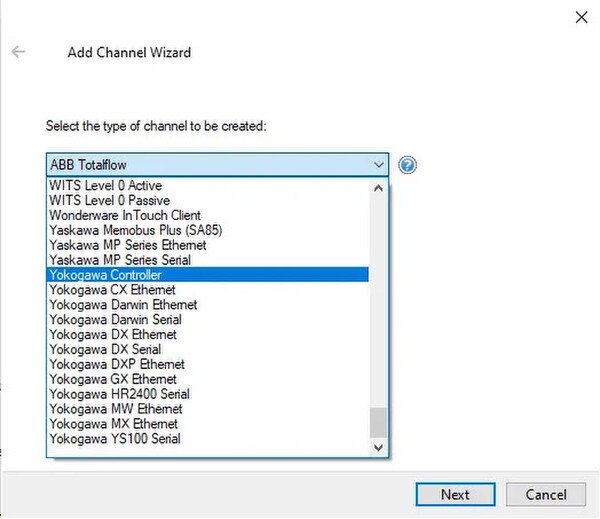600x519 pixels.
Task: Choose Yokogawa YS100 Serial
Action: click(208, 439)
